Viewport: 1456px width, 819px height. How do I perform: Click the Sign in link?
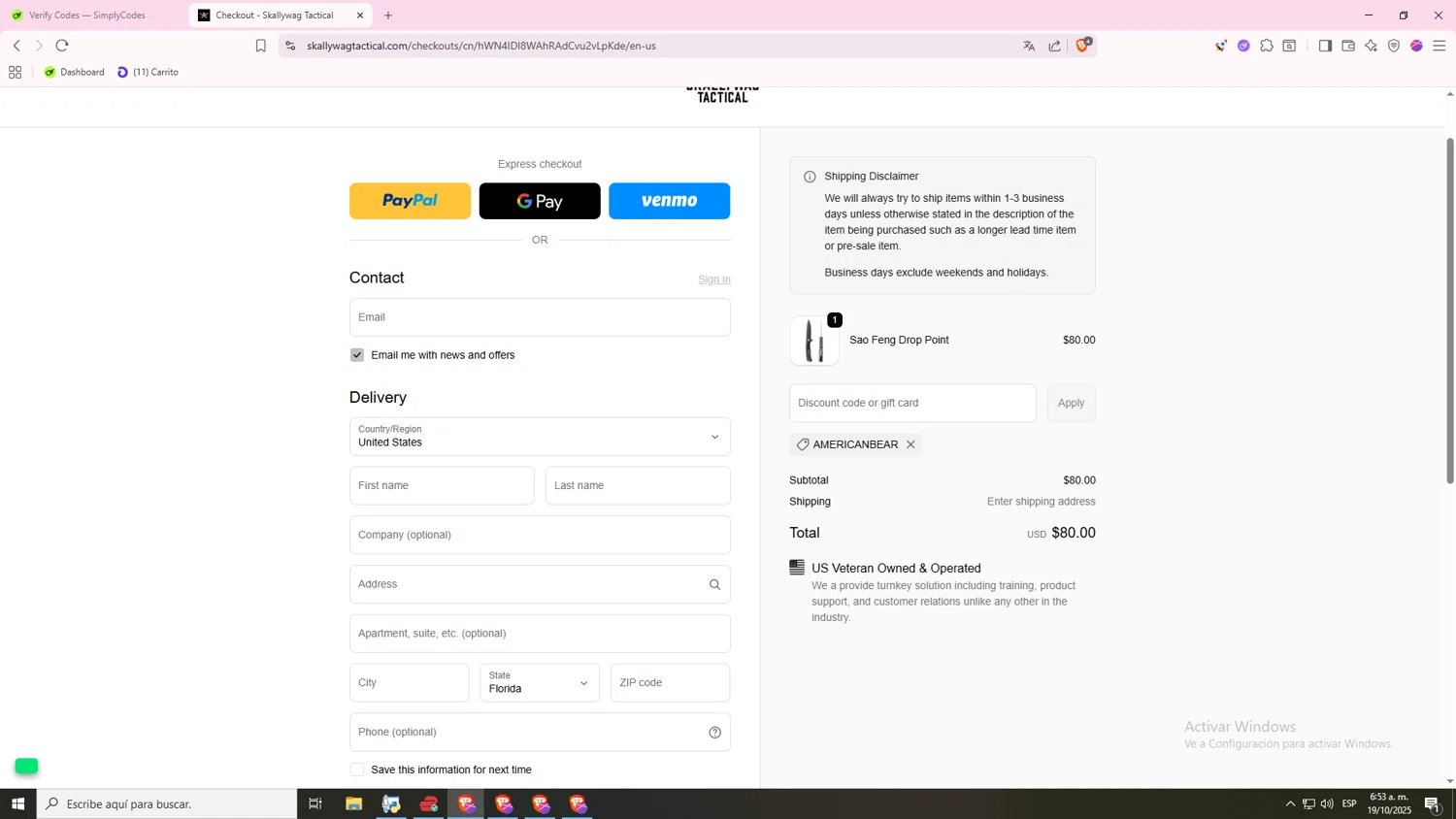(x=714, y=279)
